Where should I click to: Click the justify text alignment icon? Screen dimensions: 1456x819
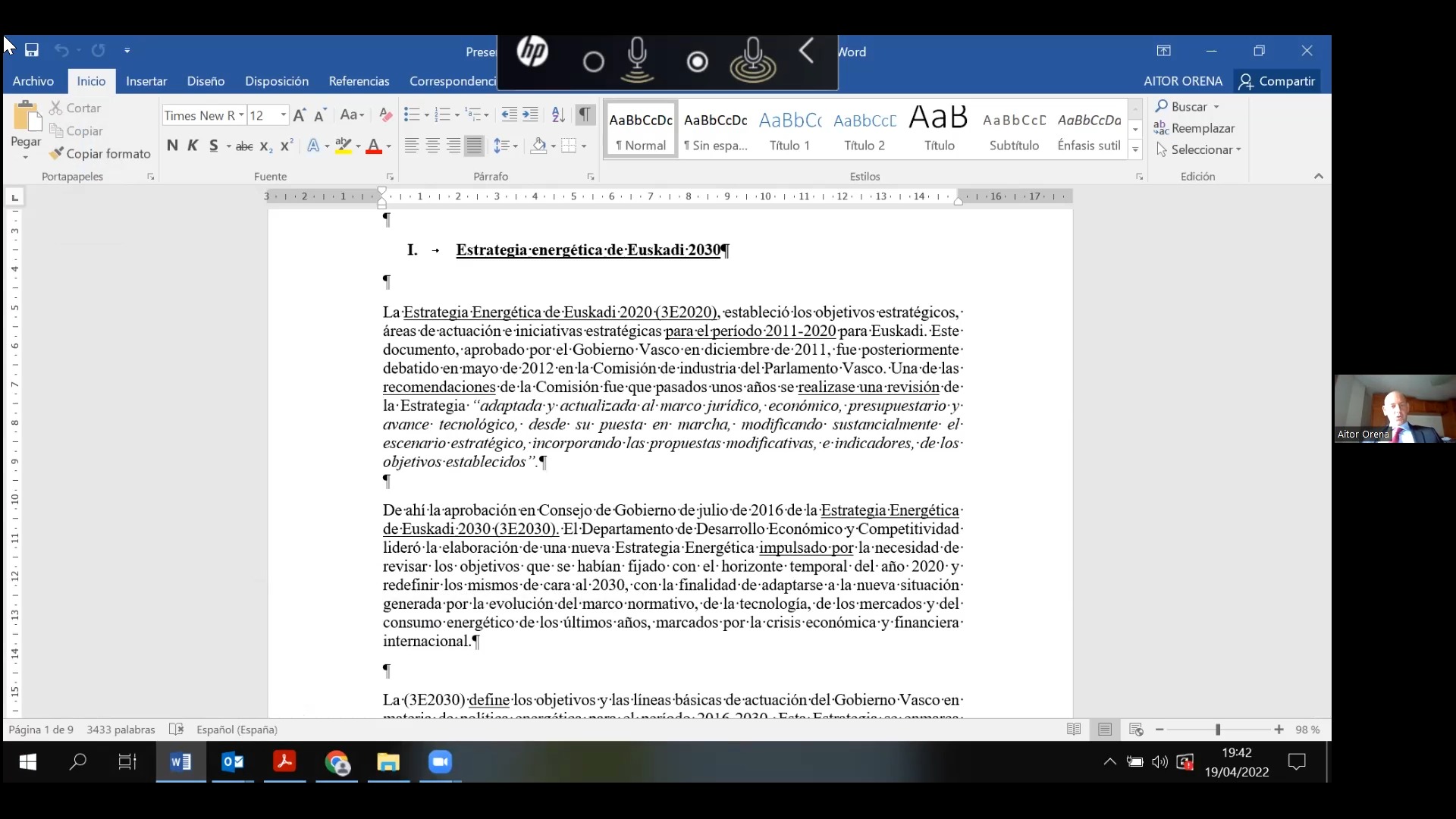[474, 146]
